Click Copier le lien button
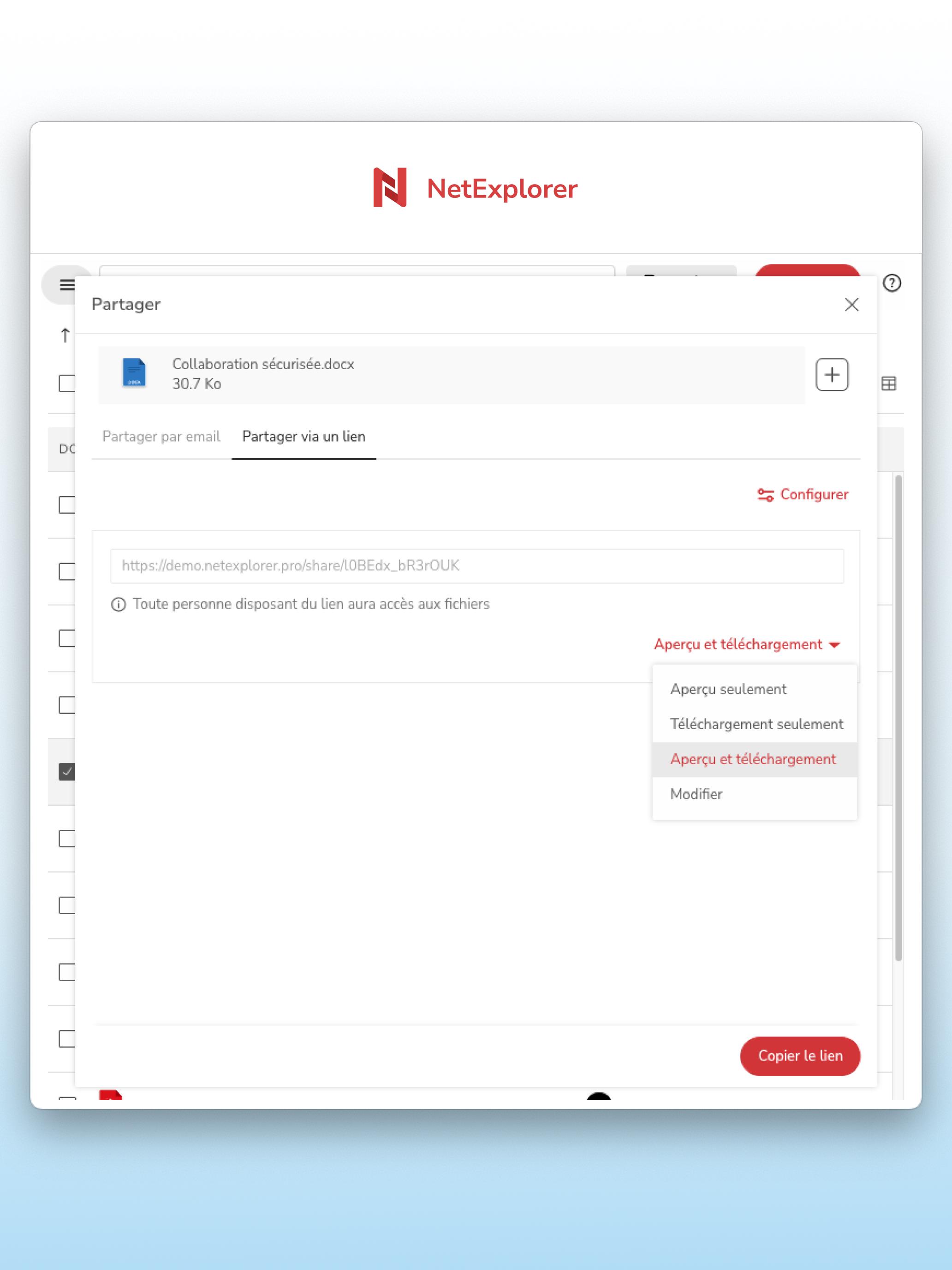Viewport: 952px width, 1270px height. point(800,1056)
